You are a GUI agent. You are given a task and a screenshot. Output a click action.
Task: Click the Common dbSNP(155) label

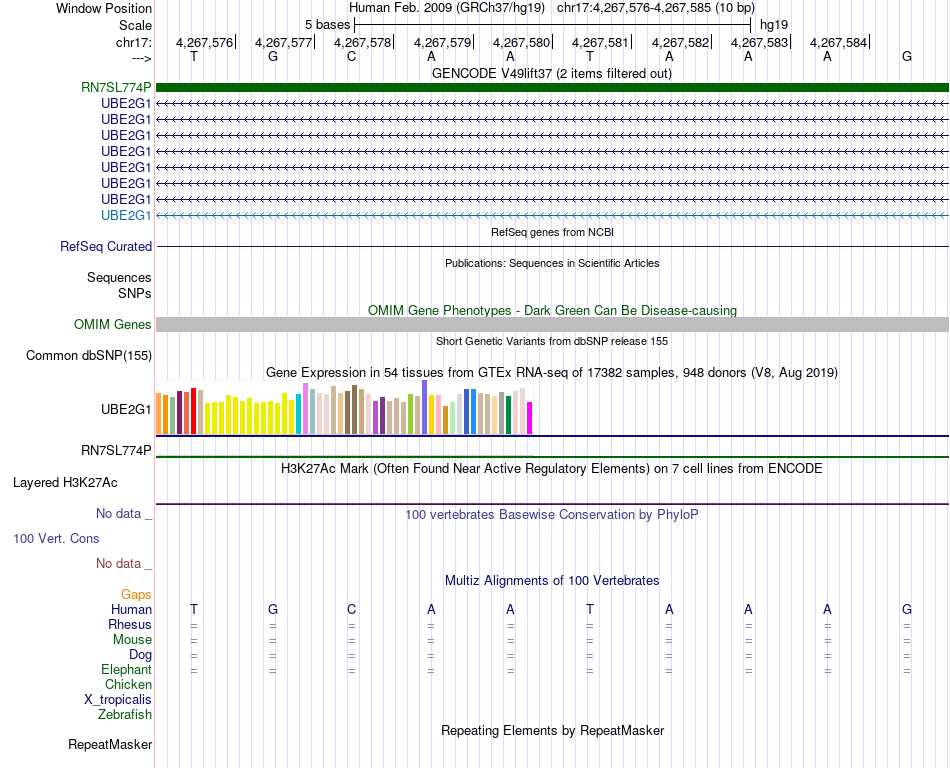(89, 356)
